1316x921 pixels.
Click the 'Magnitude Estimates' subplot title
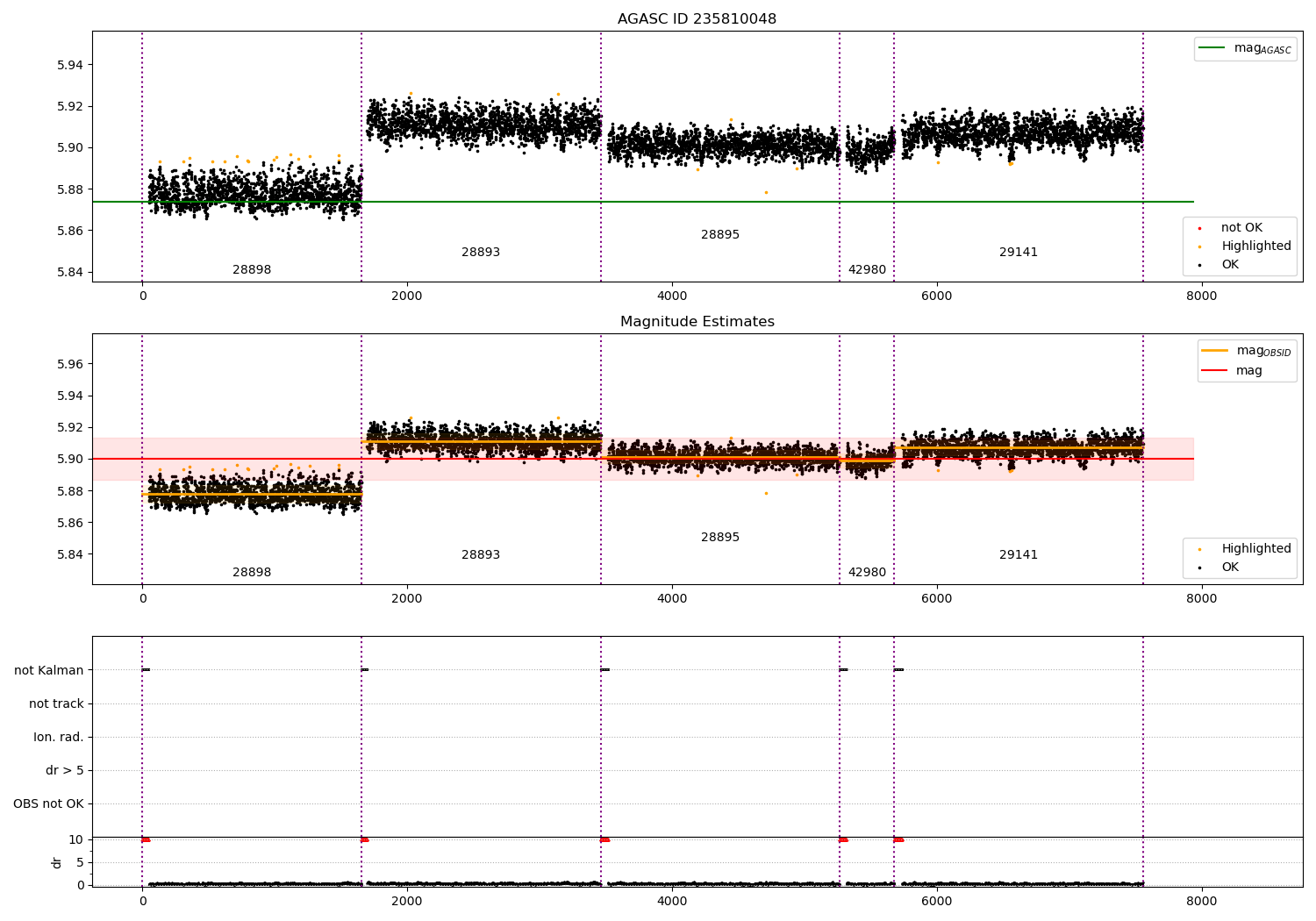(x=697, y=322)
